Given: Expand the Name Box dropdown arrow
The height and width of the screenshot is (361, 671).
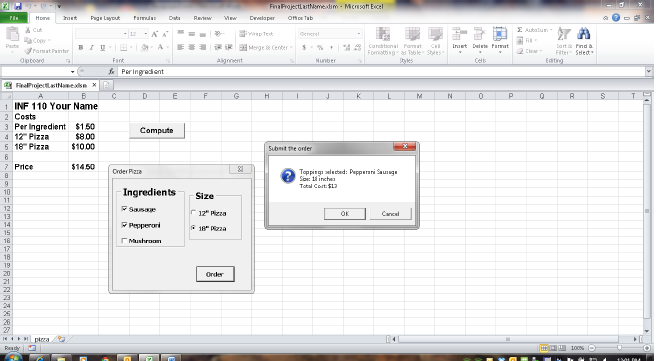Looking at the screenshot, I should pyautogui.click(x=72, y=72).
